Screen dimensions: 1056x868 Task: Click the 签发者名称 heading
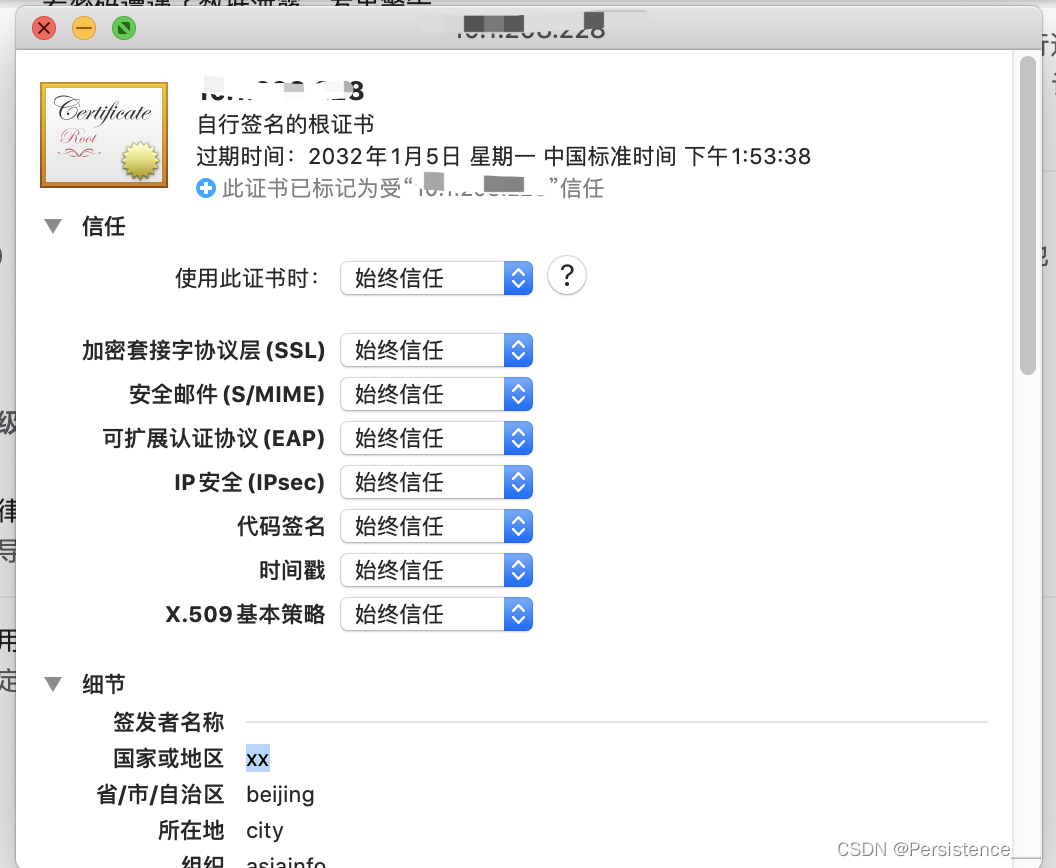(x=168, y=722)
